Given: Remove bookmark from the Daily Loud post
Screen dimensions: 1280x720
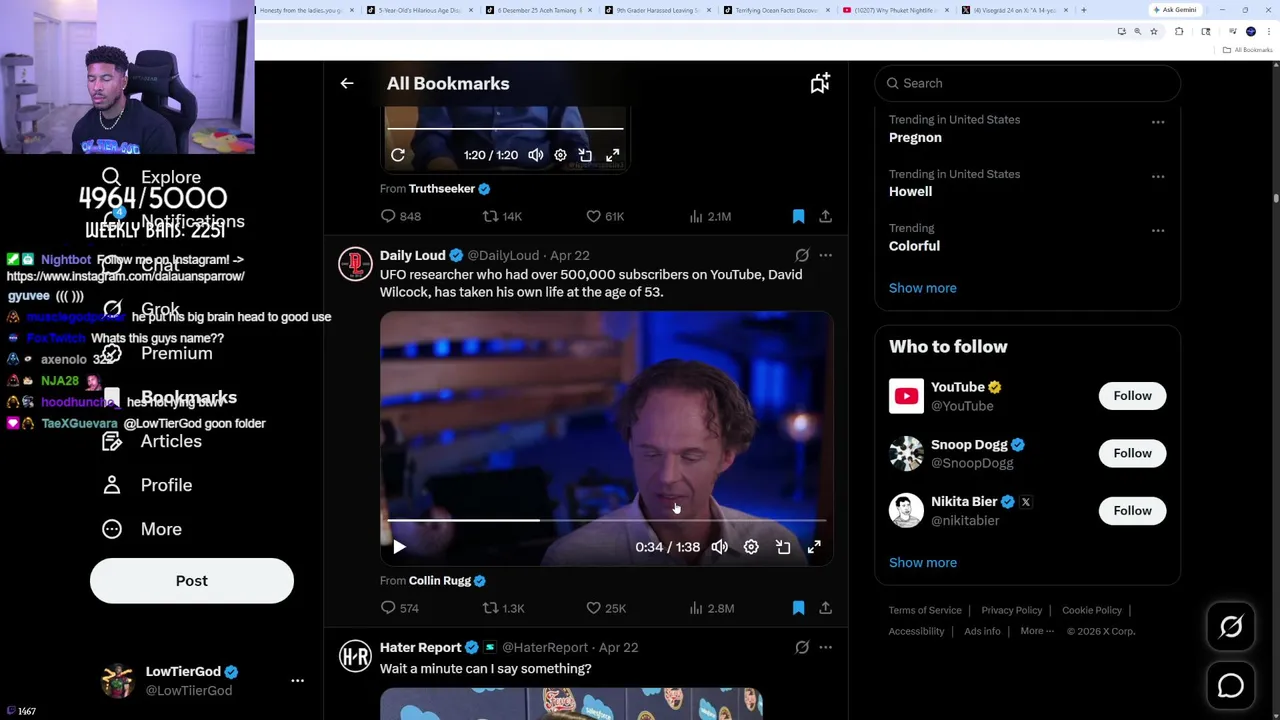Looking at the screenshot, I should [x=798, y=608].
